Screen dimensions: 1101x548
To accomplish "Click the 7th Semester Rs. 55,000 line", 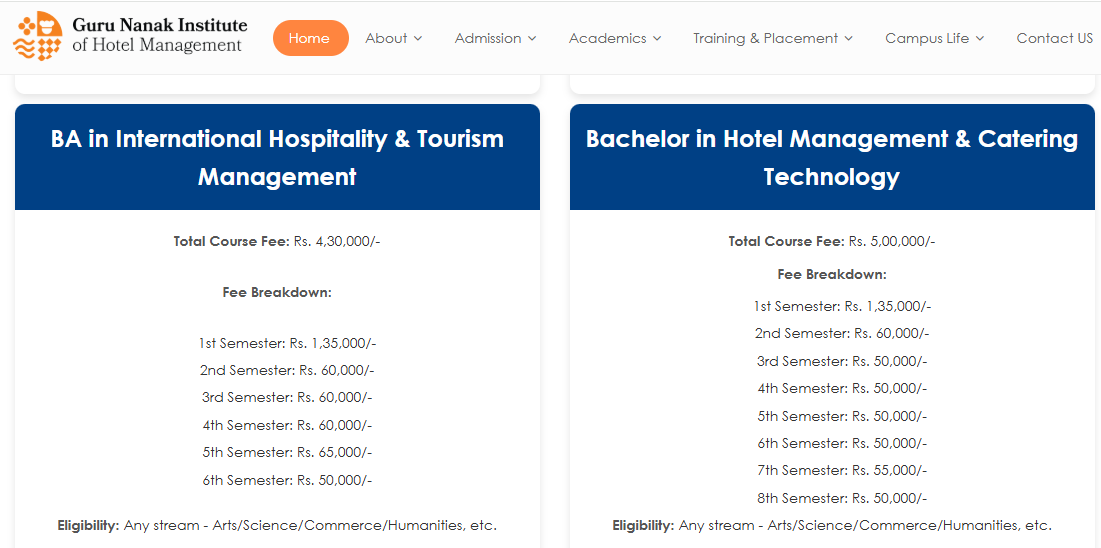I will 841,470.
